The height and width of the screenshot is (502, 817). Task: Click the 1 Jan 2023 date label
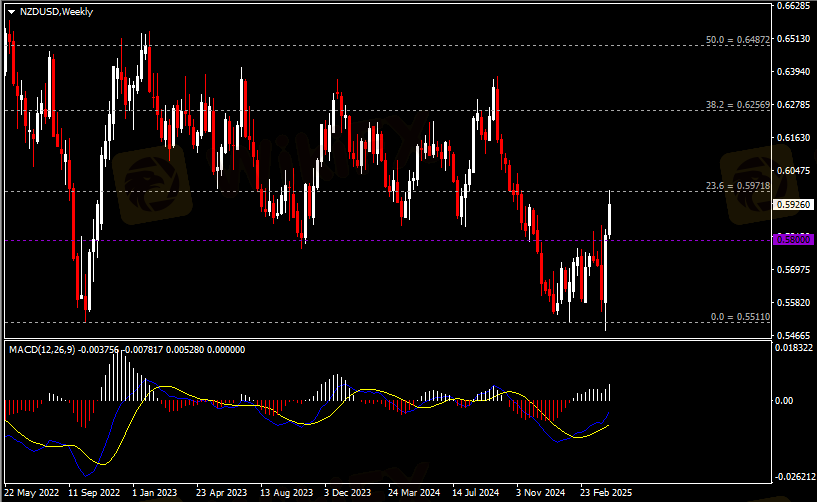(155, 493)
